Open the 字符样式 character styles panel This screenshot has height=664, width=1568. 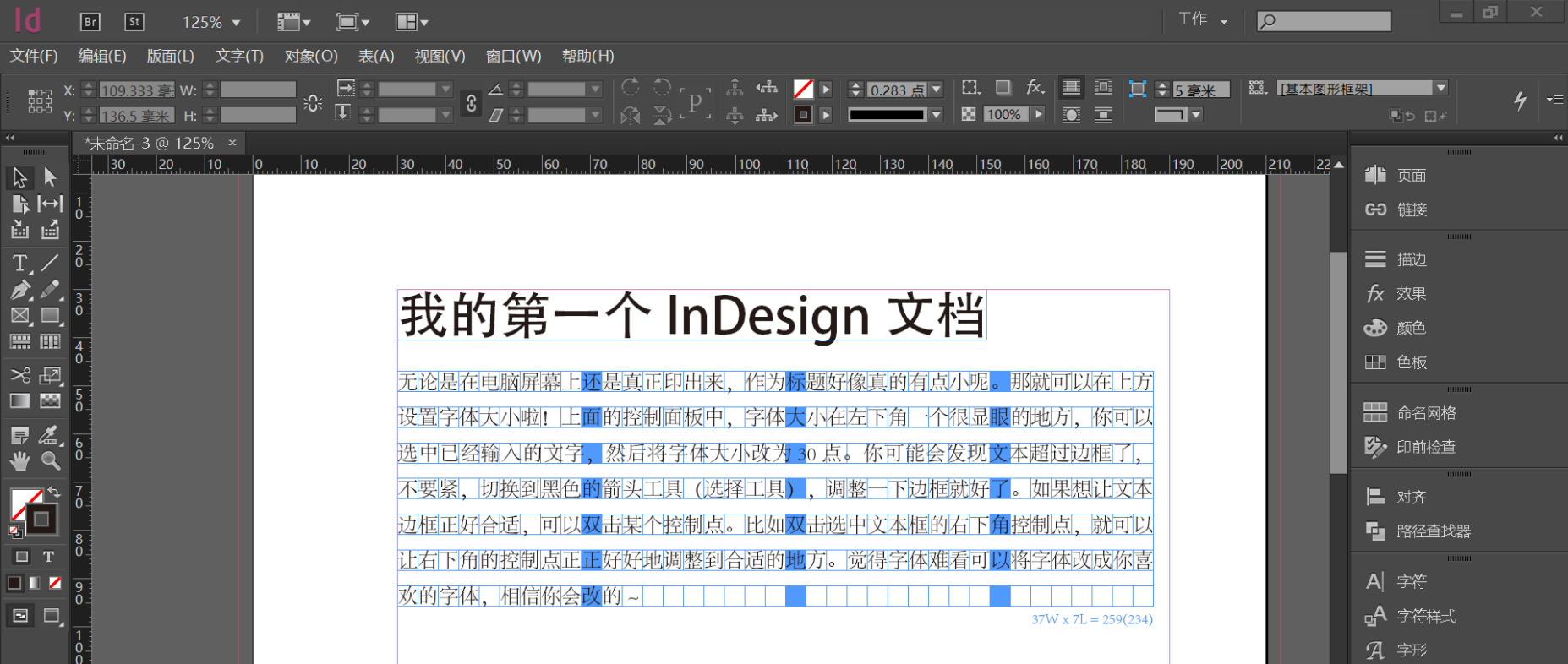1410,616
